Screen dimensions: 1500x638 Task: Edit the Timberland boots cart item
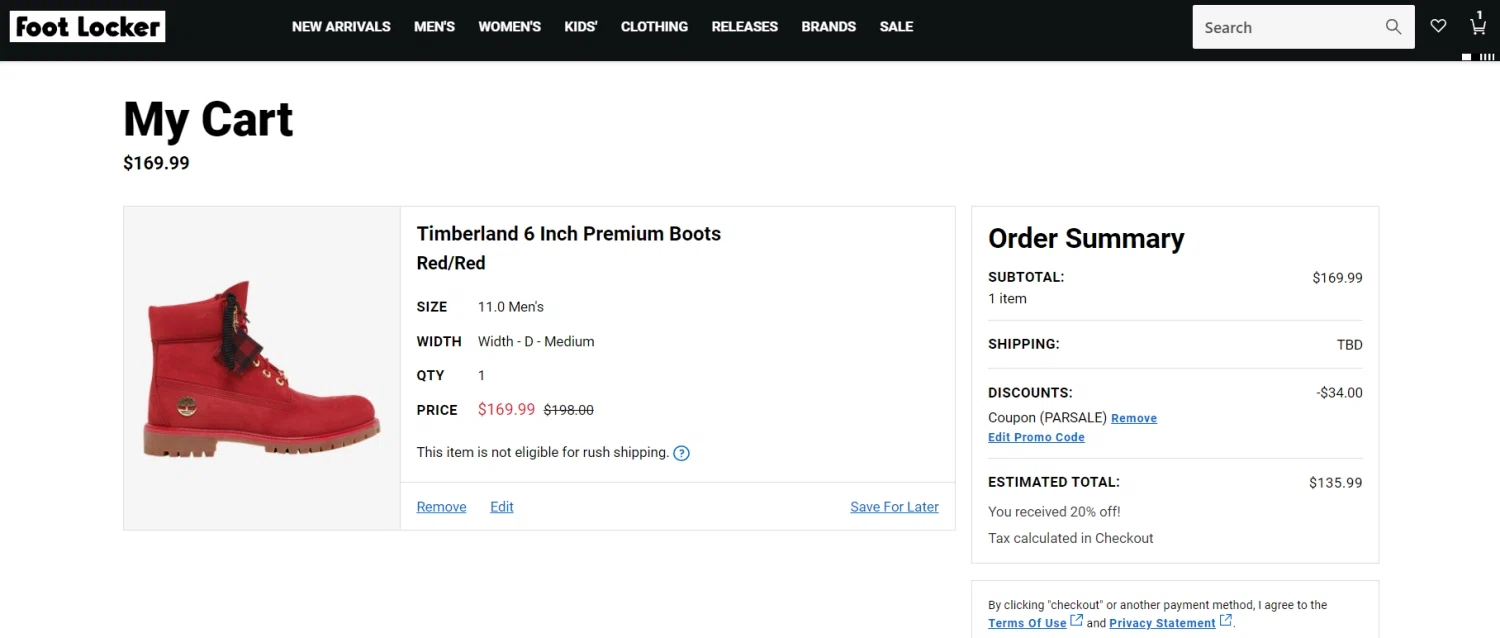[x=501, y=507]
